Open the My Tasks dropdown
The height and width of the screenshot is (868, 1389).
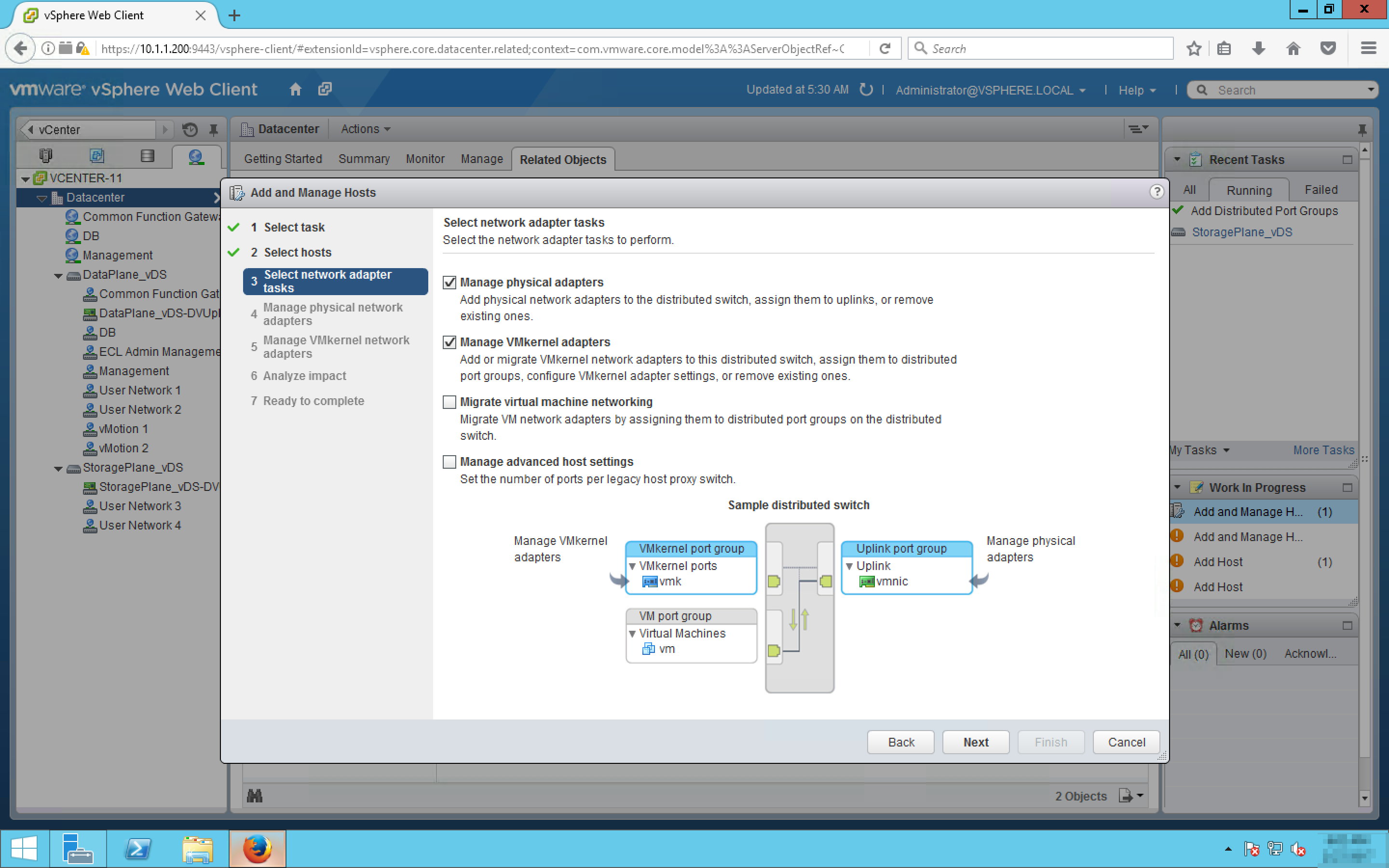point(1199,450)
